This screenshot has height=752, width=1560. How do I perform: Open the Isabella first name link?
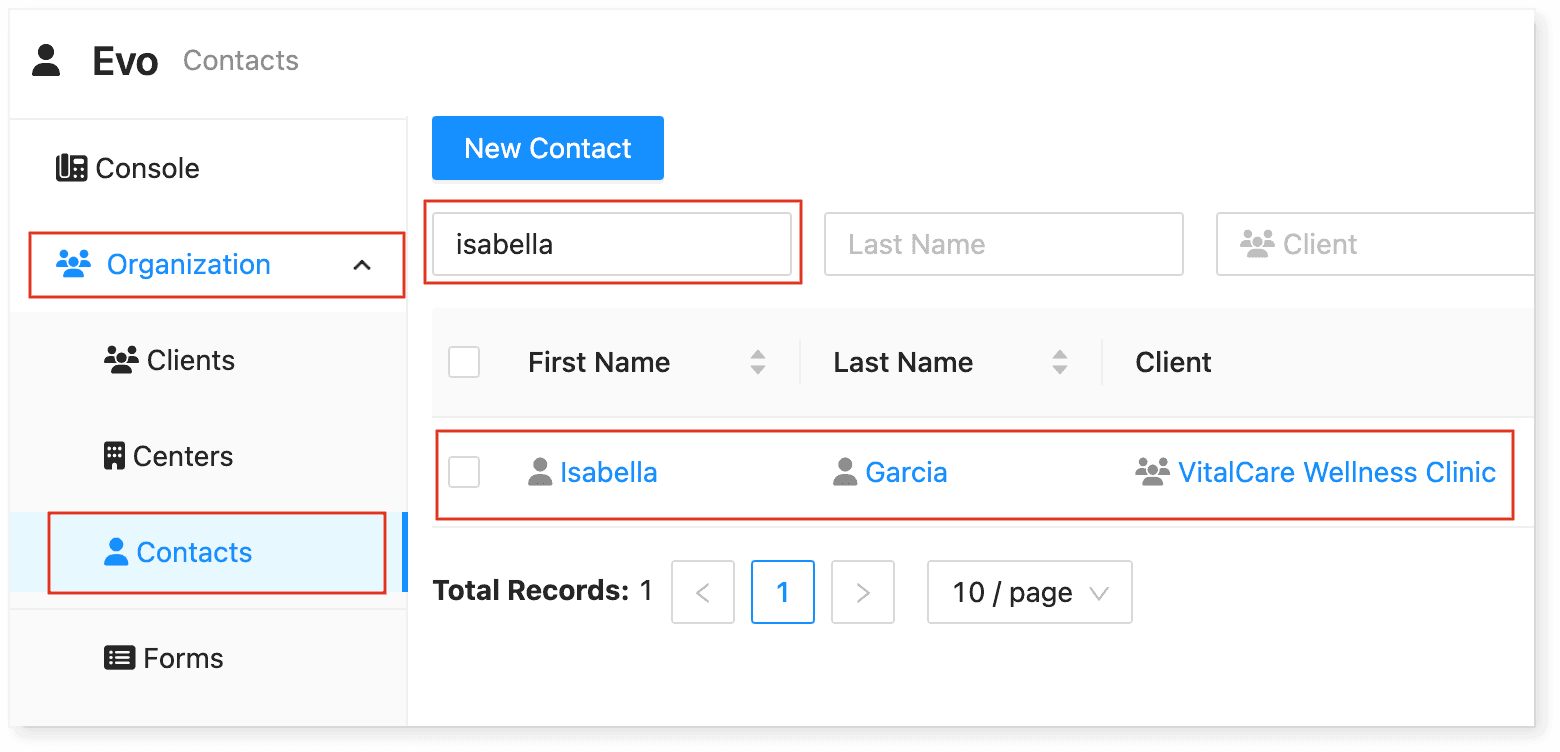pos(608,472)
